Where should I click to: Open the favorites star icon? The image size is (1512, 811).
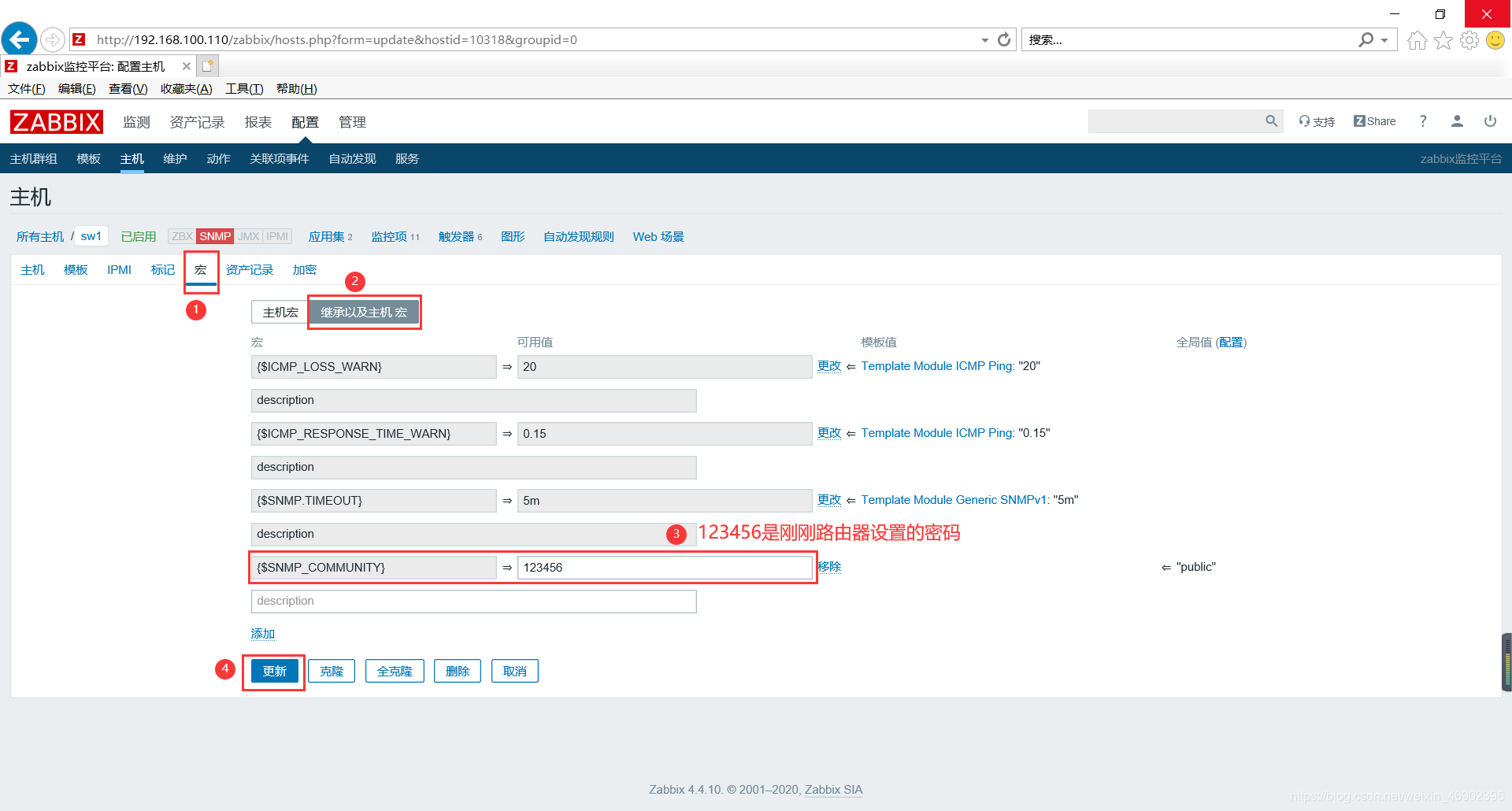[x=1443, y=40]
